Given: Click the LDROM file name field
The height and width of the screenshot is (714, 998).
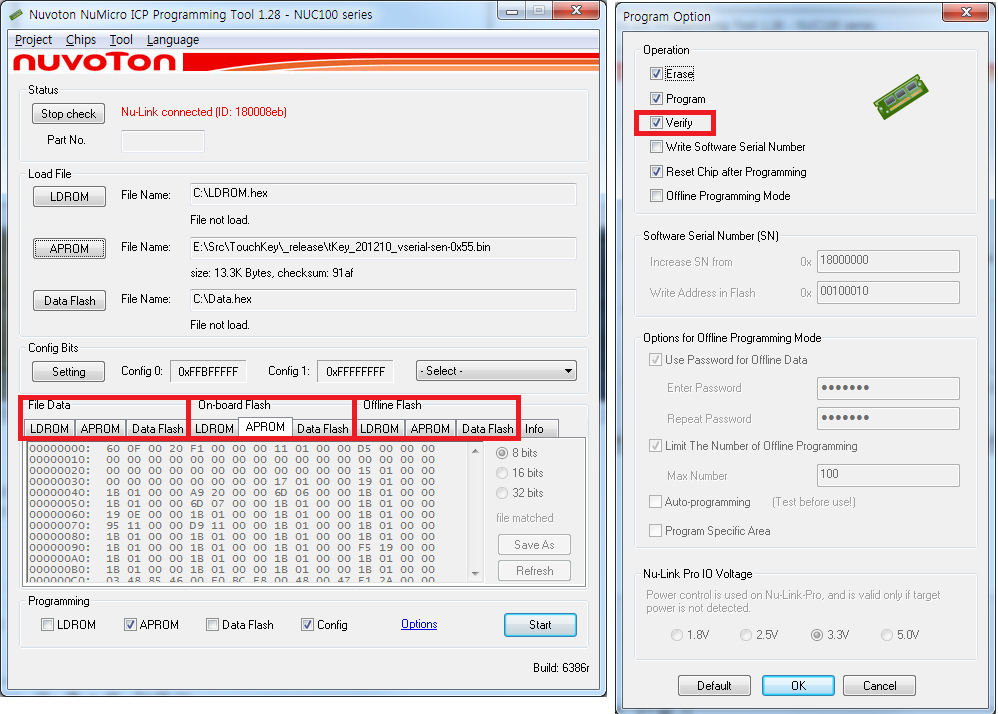Looking at the screenshot, I should click(x=383, y=194).
